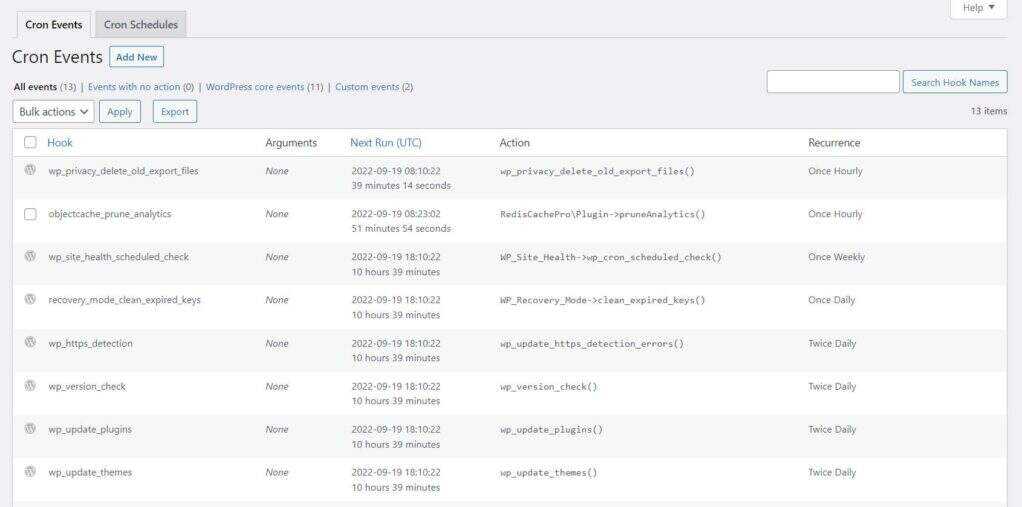Click WordPress icon beside wp_update_themes
Screen dimensions: 1022x507
pyautogui.click(x=30, y=471)
